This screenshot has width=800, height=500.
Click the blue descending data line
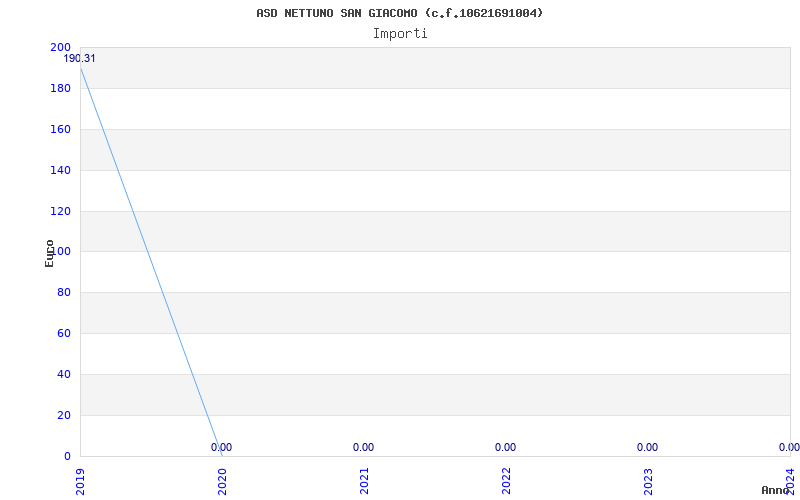coord(152,261)
